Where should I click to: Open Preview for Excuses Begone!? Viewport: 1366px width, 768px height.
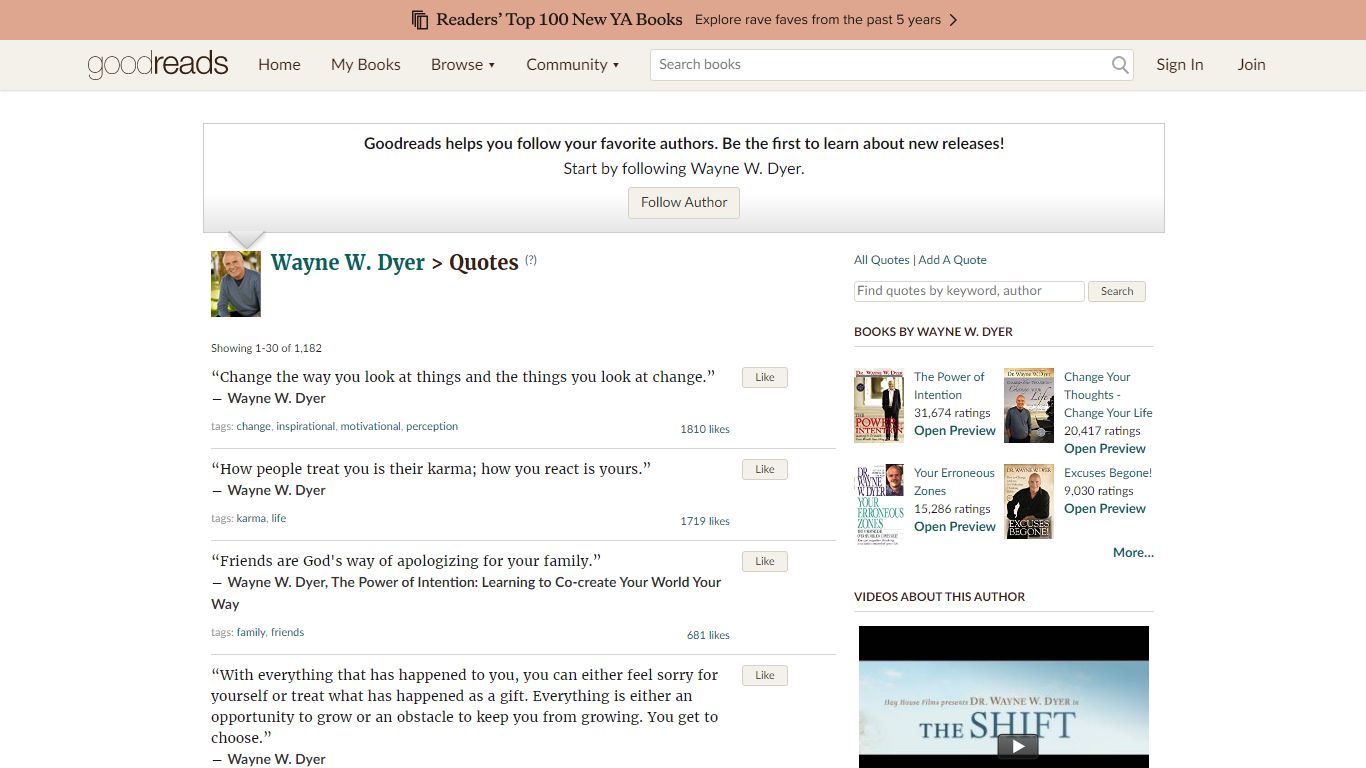tap(1105, 509)
